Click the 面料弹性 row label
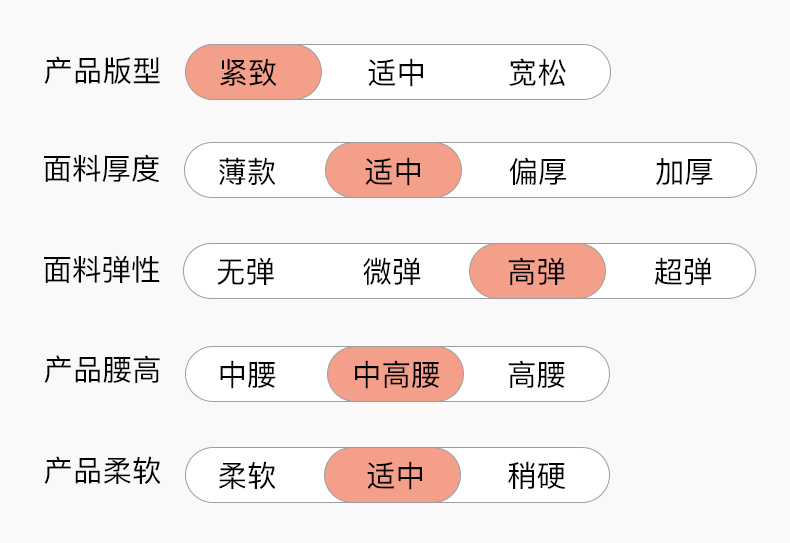790x543 pixels. [x=102, y=270]
